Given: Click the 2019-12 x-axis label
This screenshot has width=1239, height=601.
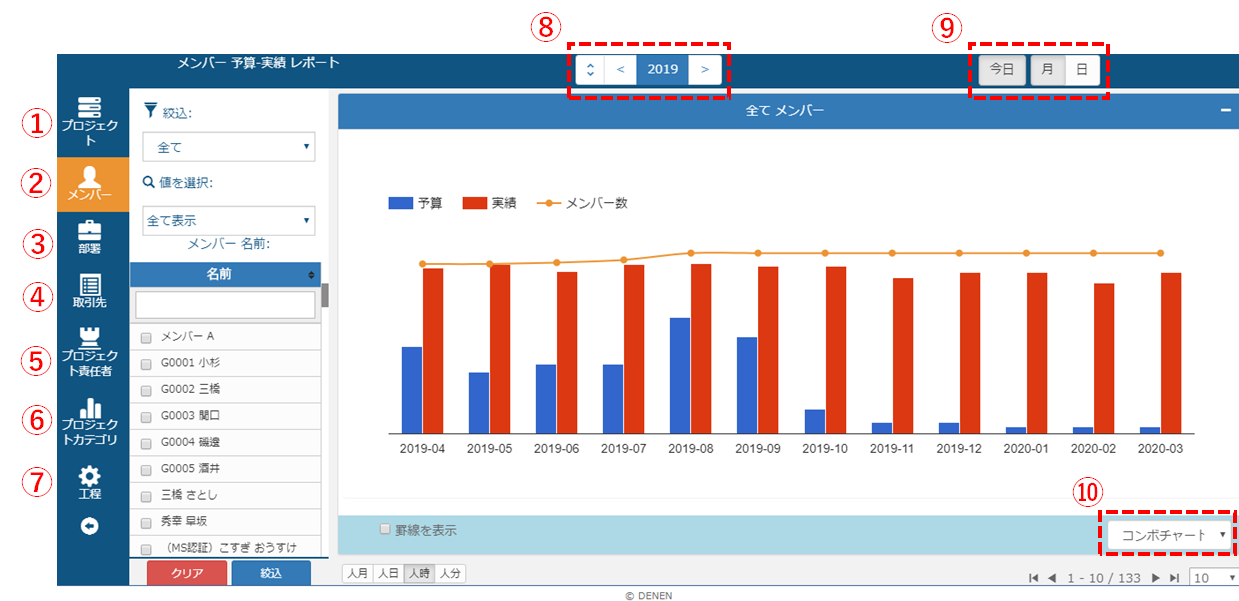Looking at the screenshot, I should 960,449.
